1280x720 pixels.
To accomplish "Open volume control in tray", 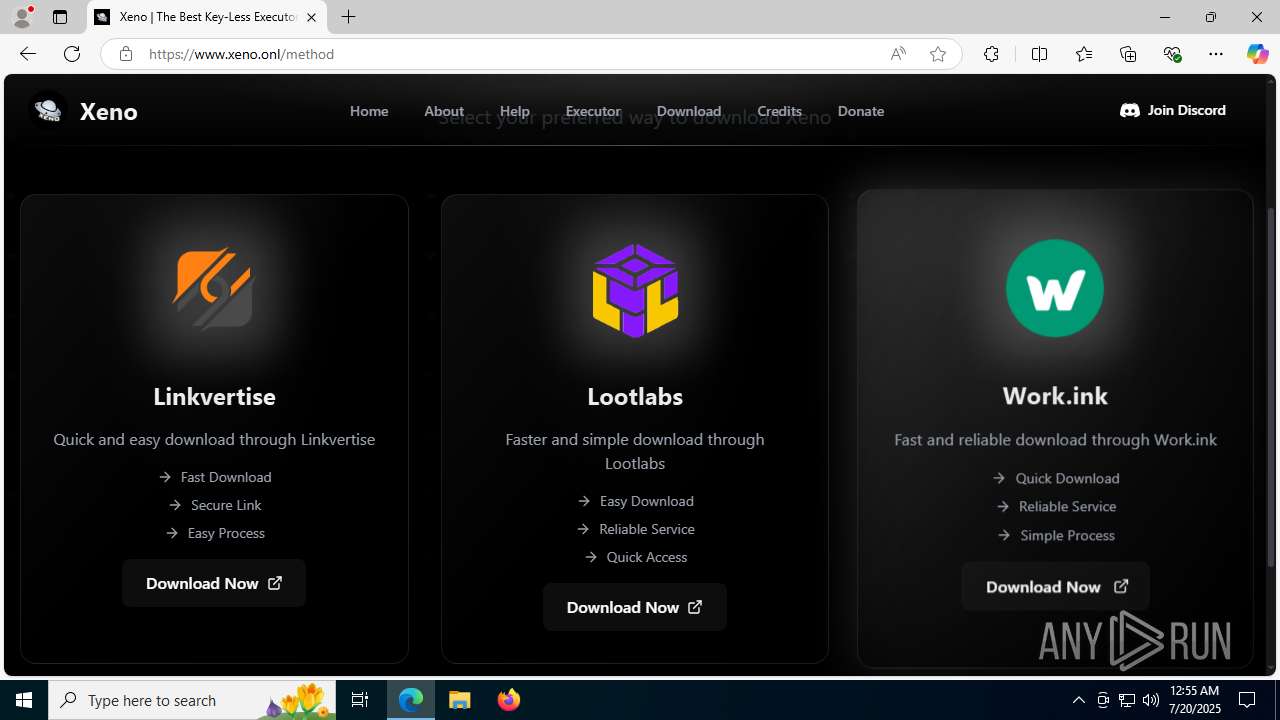I will 1151,700.
